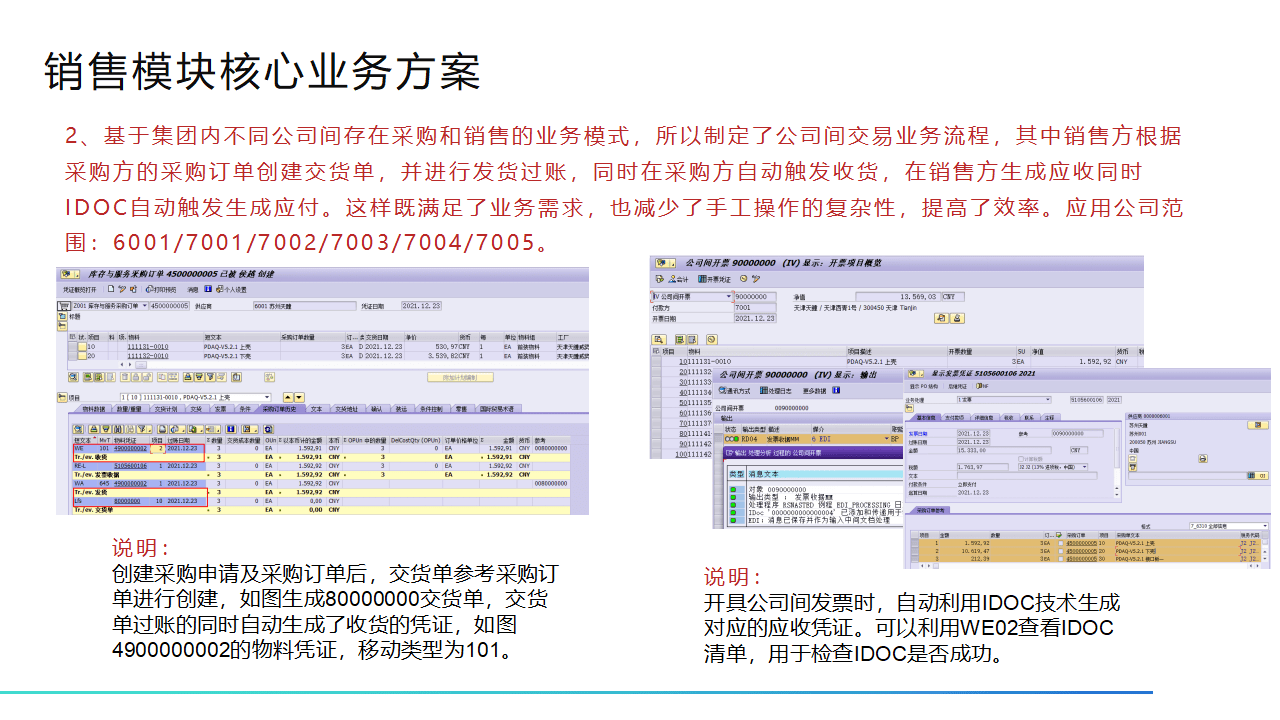1280x720 pixels.
Task: Click the find binoculars icon in history toolbar
Action: pos(118,429)
